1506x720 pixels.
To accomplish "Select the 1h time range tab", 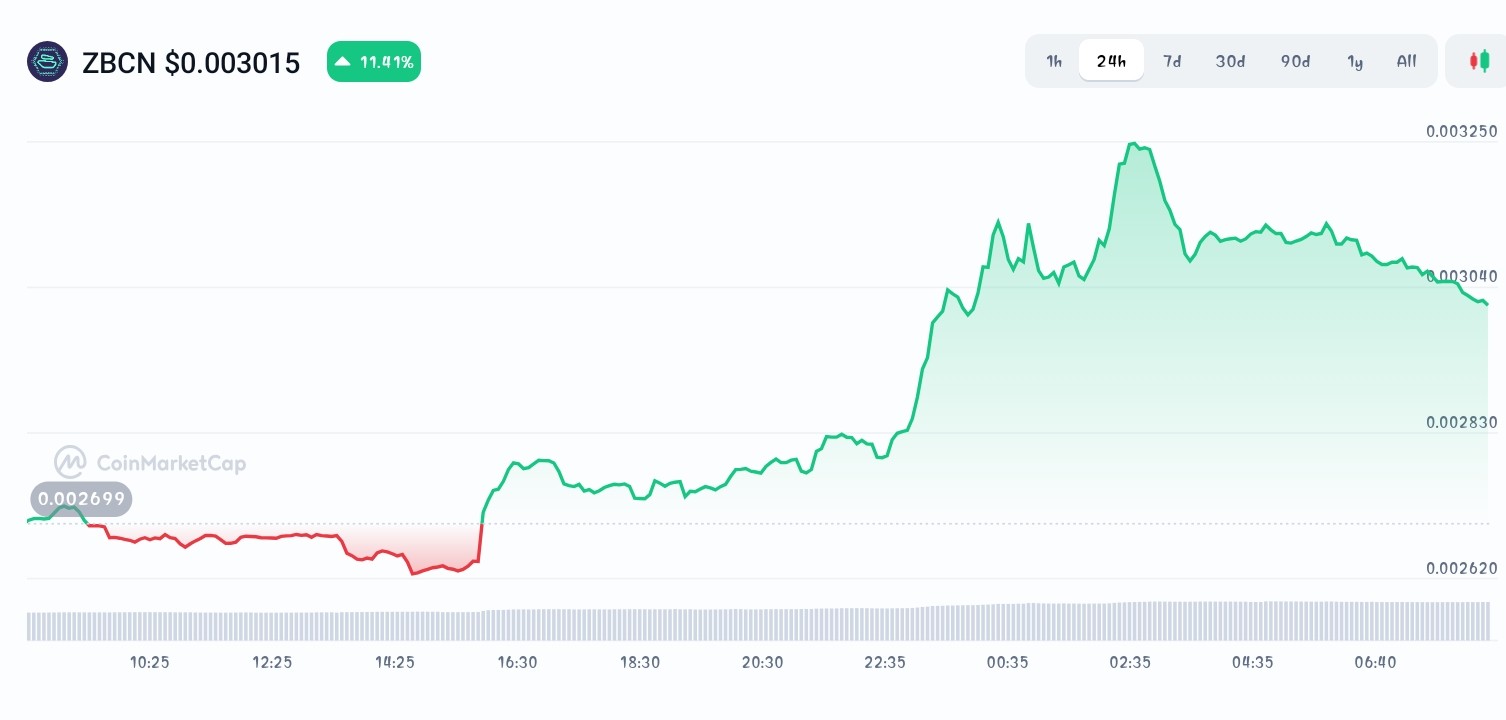I will tap(1054, 61).
